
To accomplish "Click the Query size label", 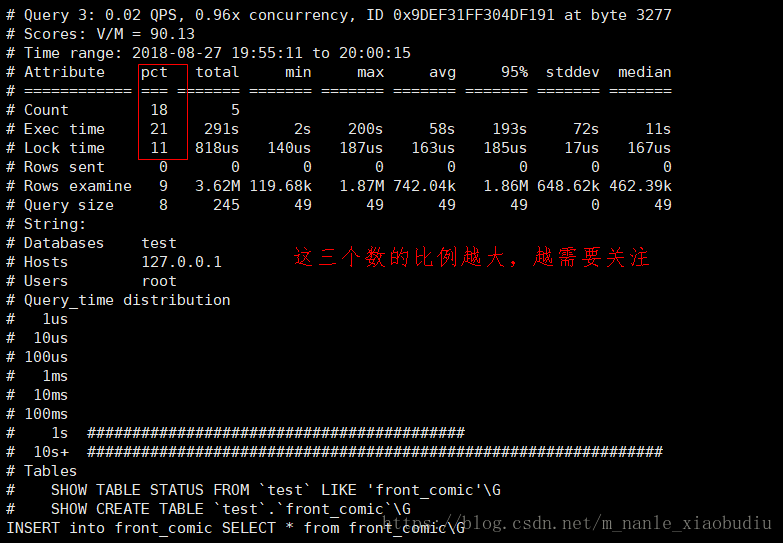I will pos(69,205).
